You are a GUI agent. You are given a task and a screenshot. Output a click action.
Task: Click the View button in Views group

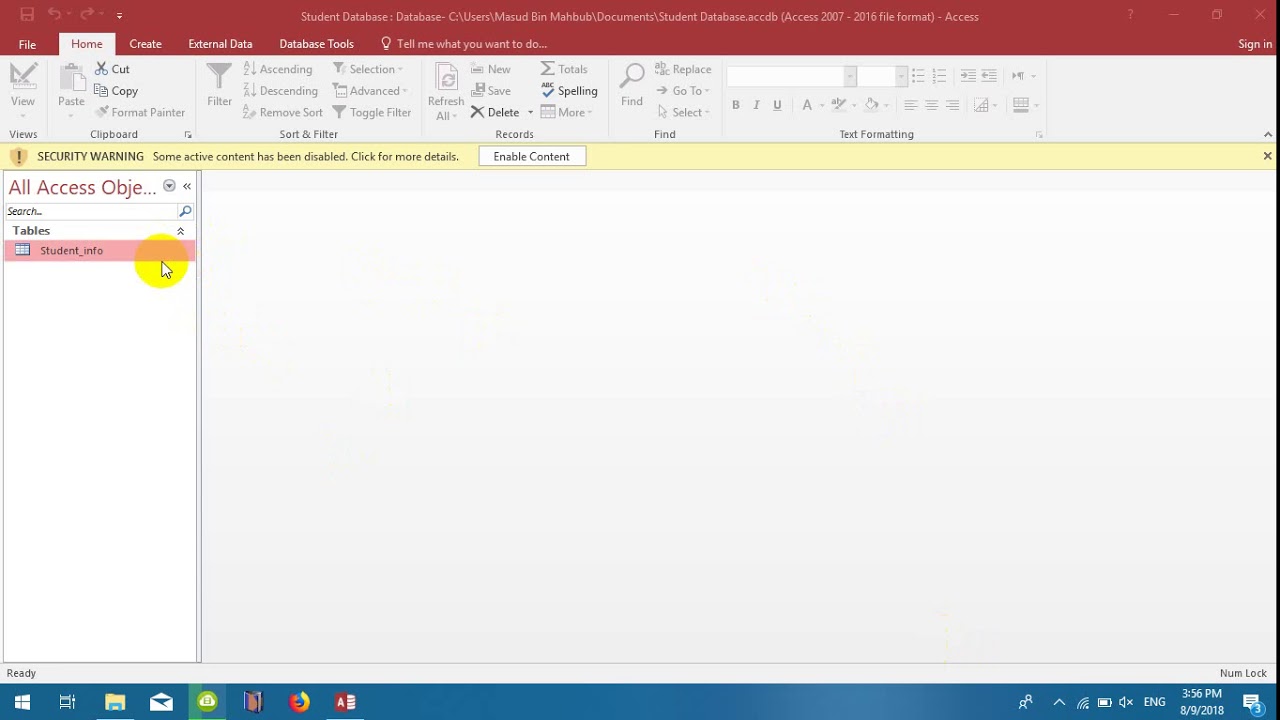[x=23, y=90]
